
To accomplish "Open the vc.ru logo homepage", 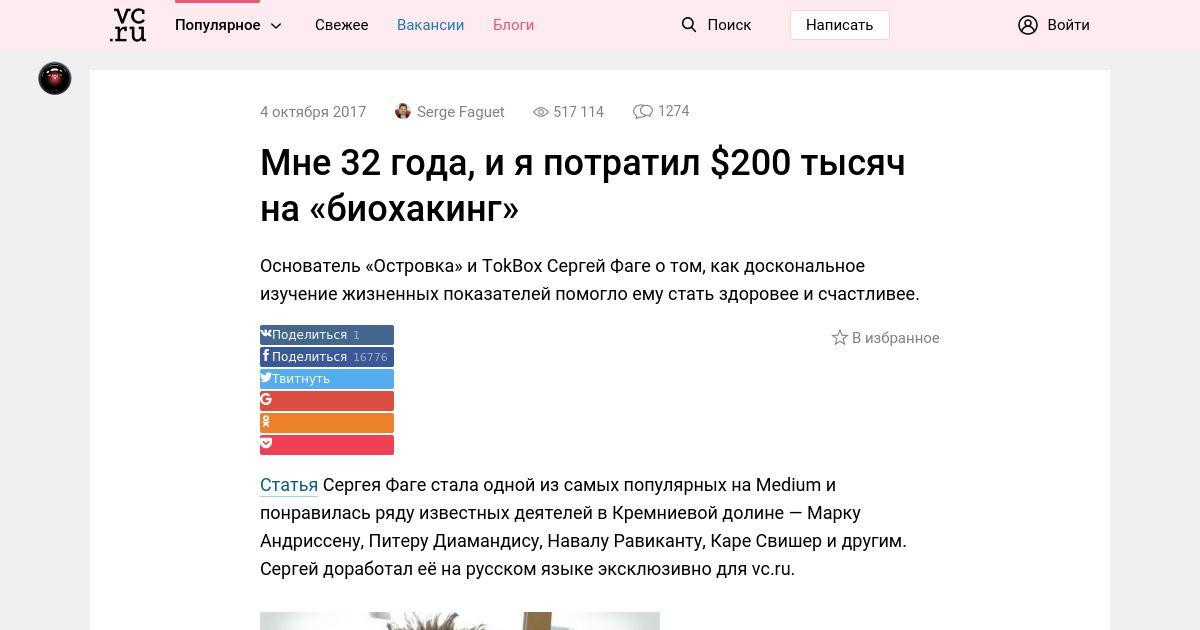I will (x=128, y=25).
